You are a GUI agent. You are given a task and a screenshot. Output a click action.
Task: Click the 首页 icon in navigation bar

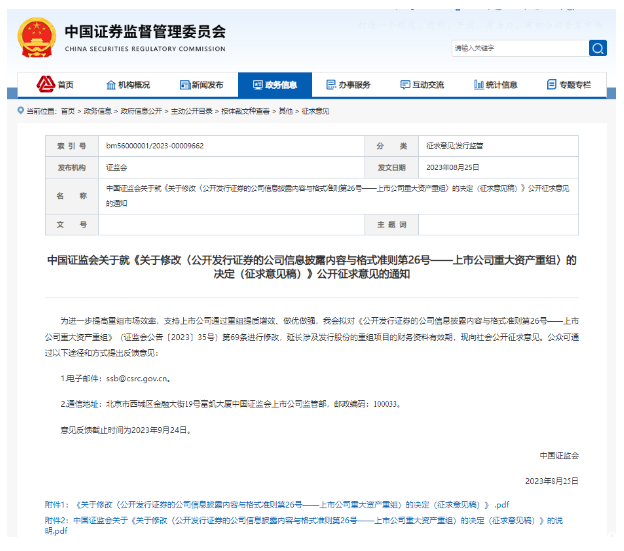point(44,85)
